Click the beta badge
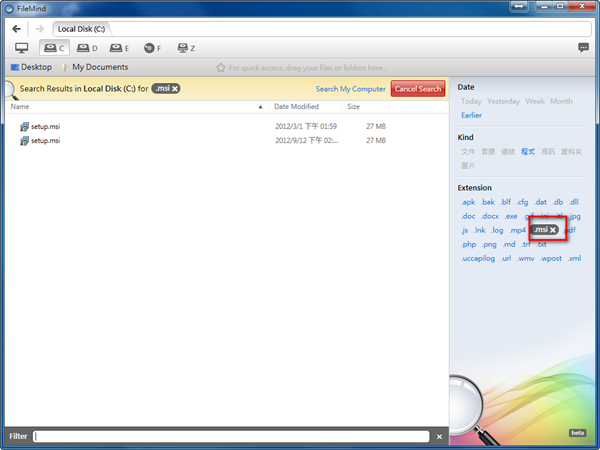 [578, 433]
